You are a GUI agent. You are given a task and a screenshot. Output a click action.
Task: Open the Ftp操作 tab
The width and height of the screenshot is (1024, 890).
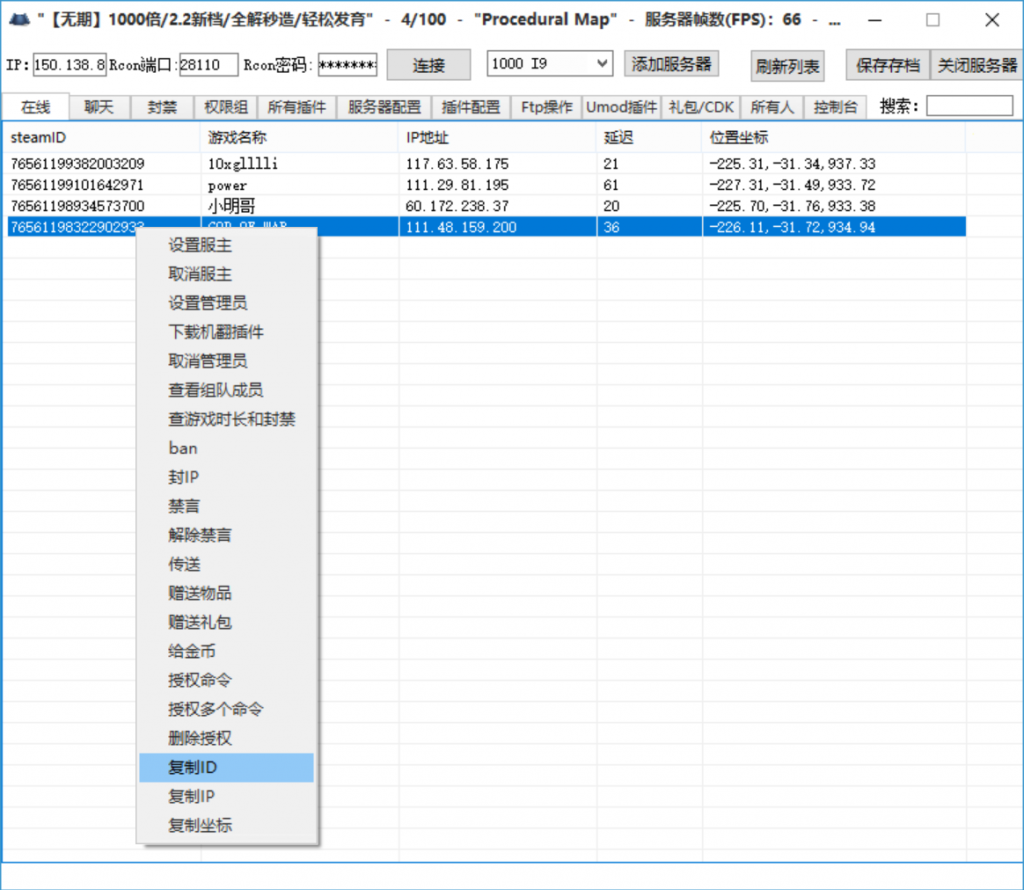[x=546, y=107]
